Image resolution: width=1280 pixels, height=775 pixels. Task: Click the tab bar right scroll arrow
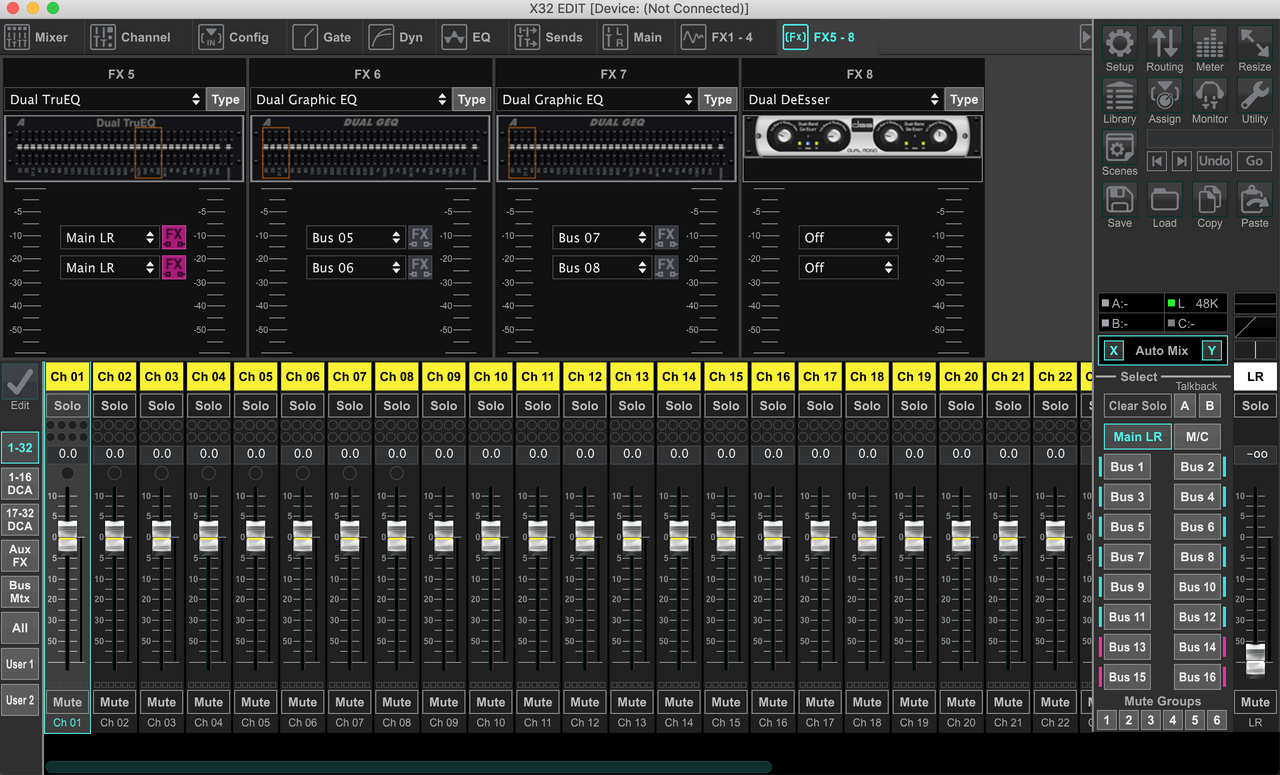(x=1086, y=37)
